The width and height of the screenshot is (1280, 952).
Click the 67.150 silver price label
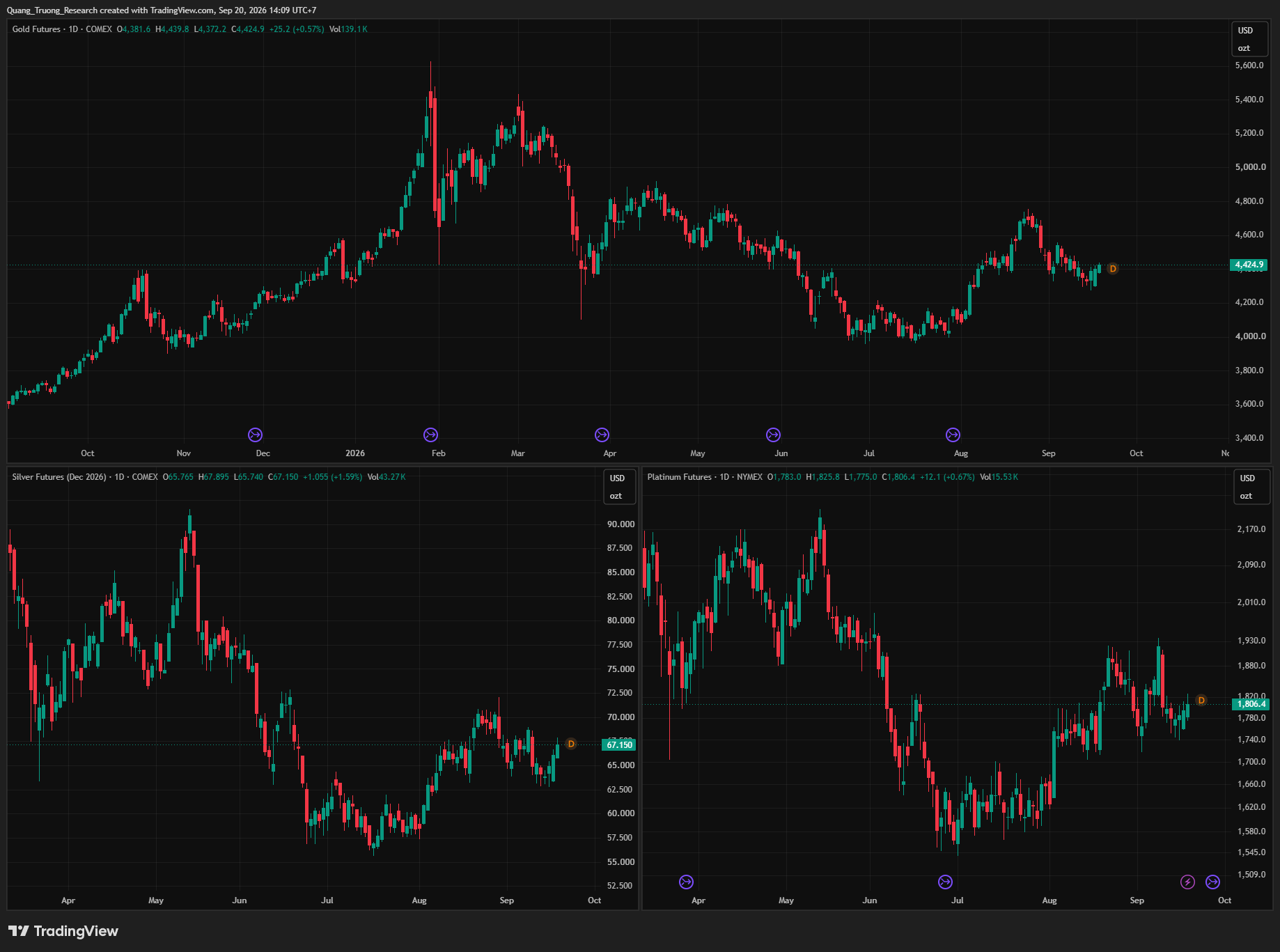[619, 744]
